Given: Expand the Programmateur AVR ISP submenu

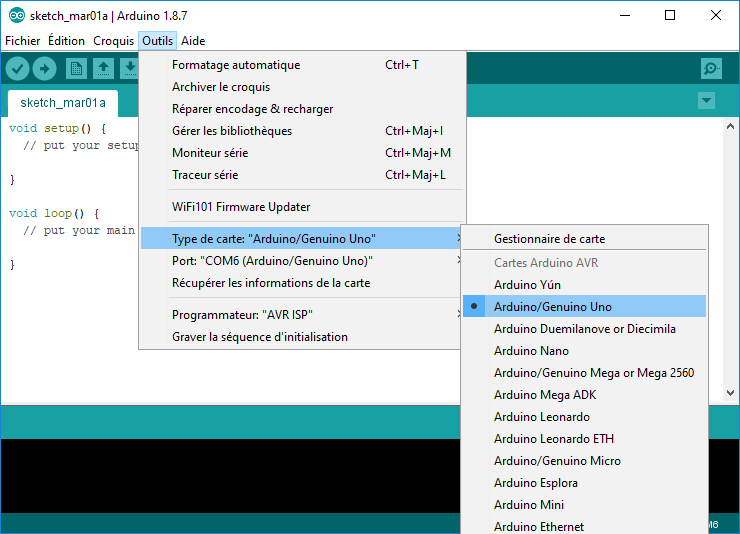Looking at the screenshot, I should pos(301,315).
